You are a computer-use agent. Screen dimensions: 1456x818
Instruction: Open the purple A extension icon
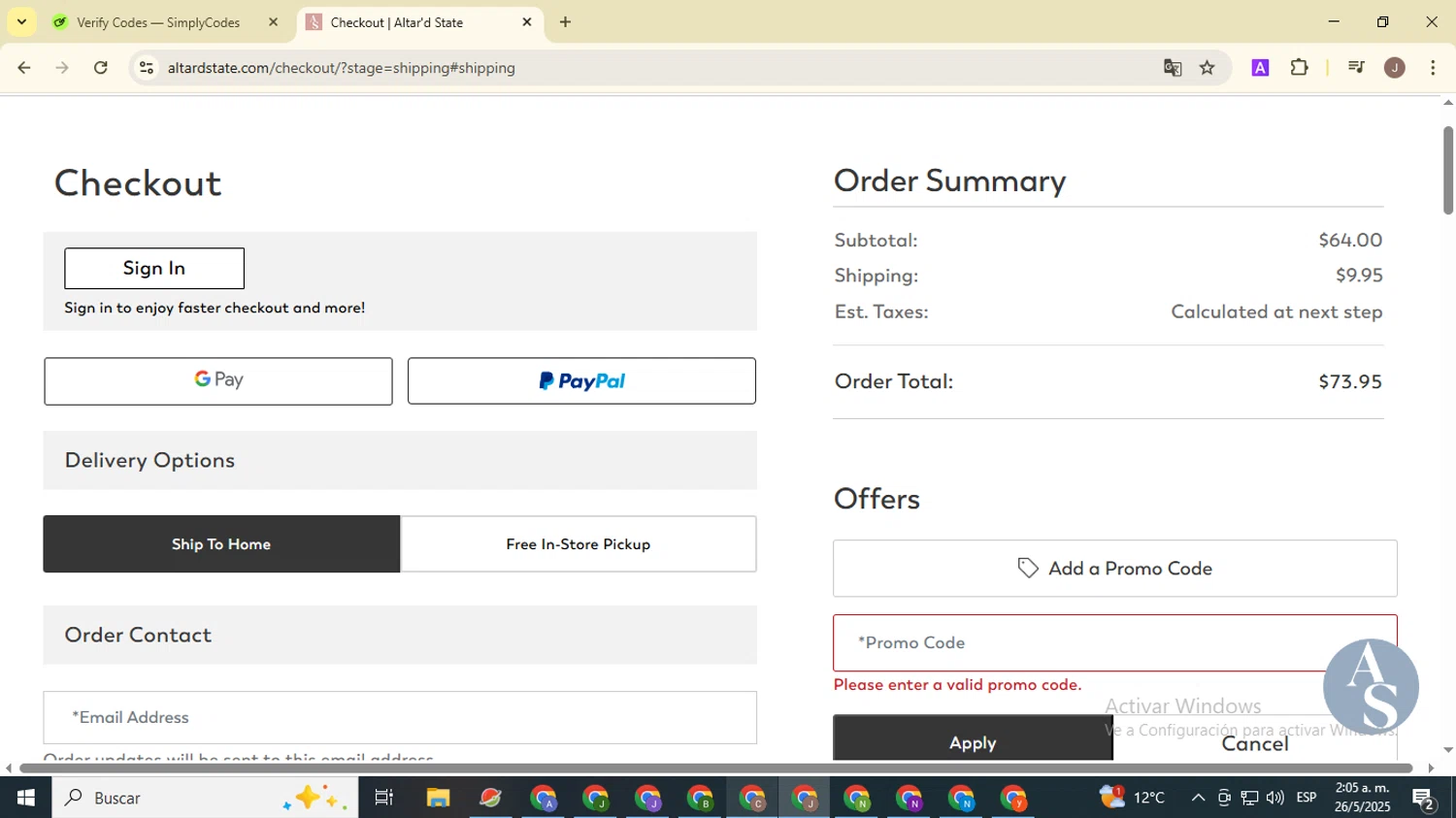pyautogui.click(x=1260, y=68)
